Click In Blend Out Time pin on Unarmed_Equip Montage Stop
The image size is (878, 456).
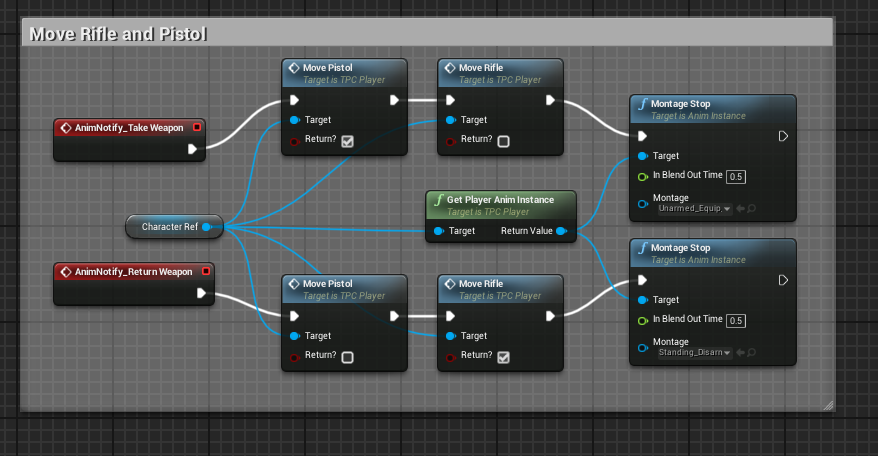click(x=643, y=176)
